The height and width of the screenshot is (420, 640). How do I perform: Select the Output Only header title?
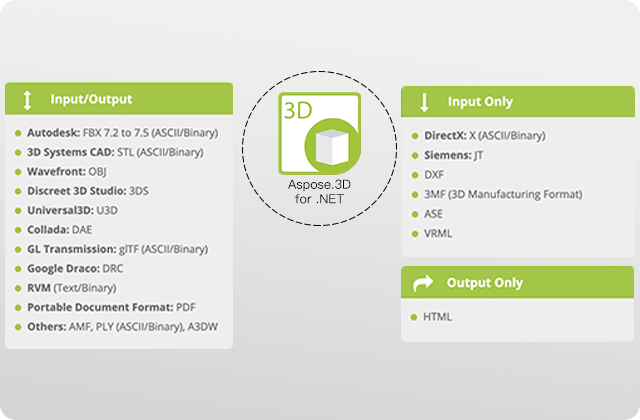[484, 283]
